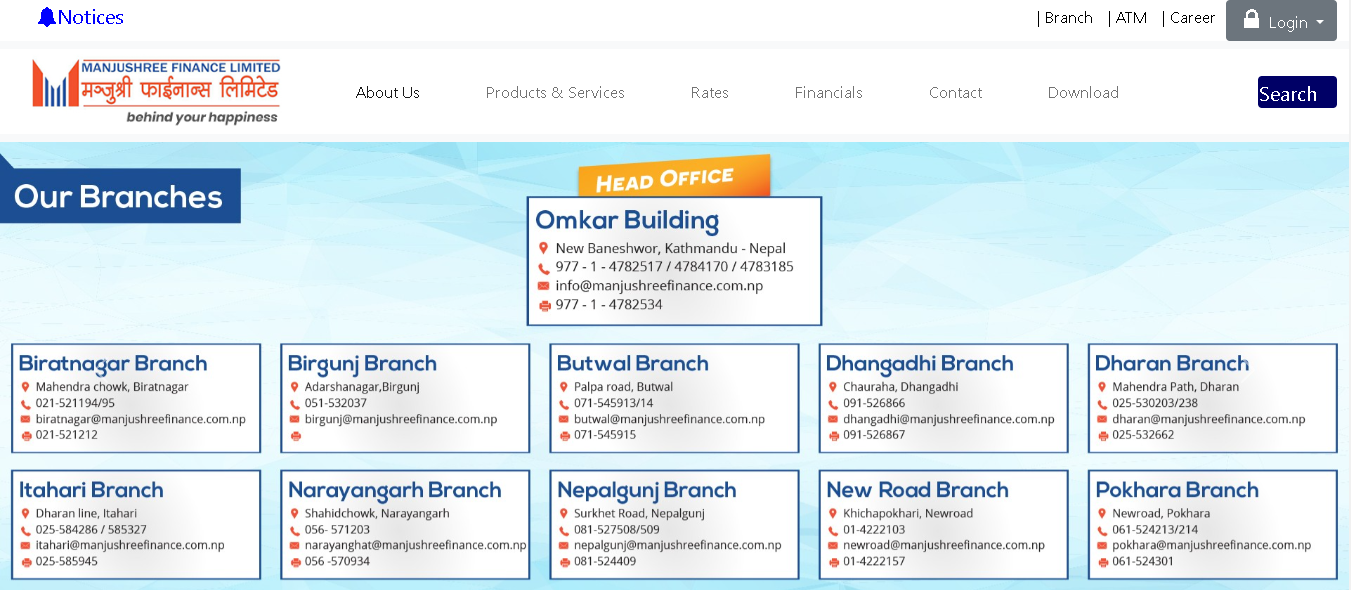This screenshot has width=1351, height=590.
Task: Click the Omkar Building heading
Action: click(x=627, y=220)
